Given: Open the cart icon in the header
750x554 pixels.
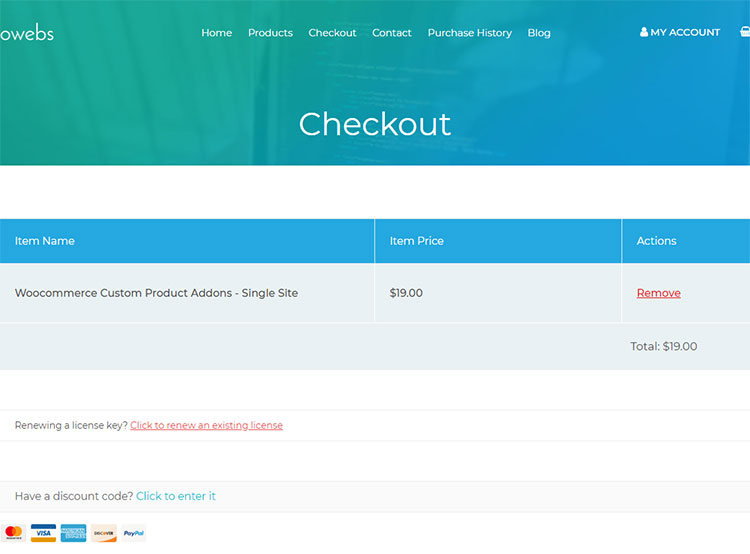Looking at the screenshot, I should click(x=745, y=32).
